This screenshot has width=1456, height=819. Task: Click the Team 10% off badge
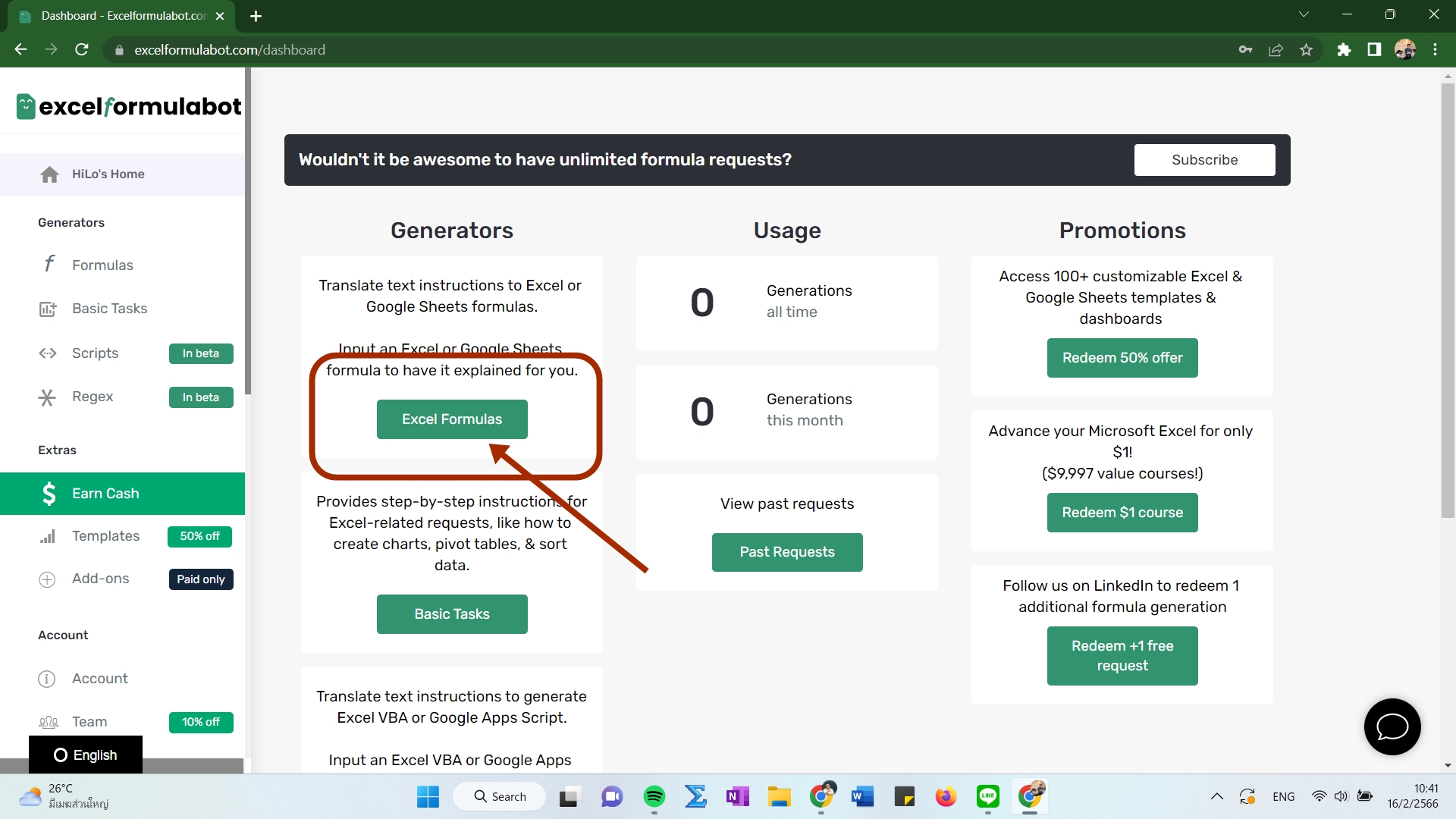coord(201,723)
